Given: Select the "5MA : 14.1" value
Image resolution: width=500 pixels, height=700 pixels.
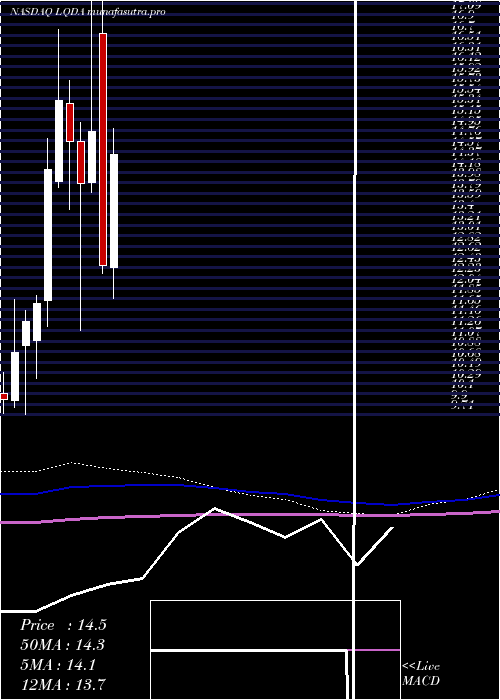Looking at the screenshot, I should click(x=58, y=665).
